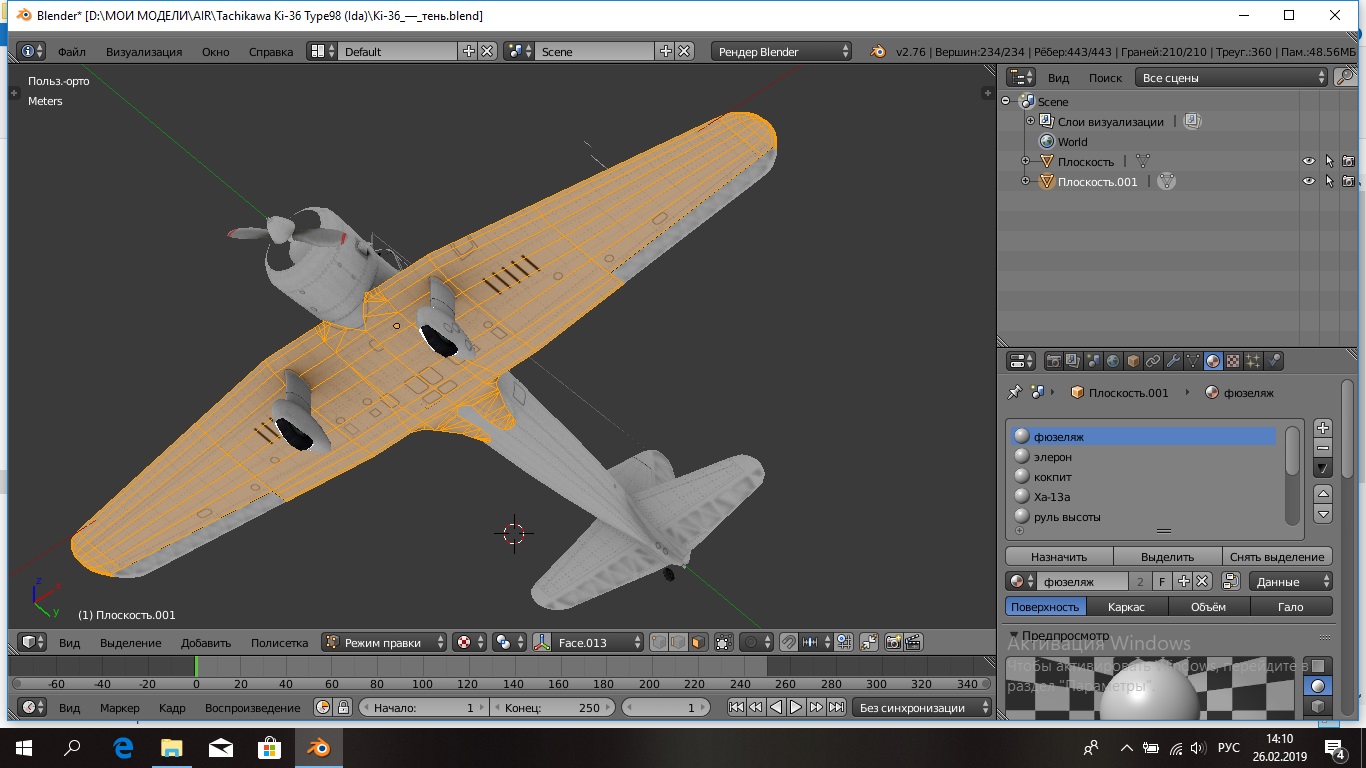Open the Modifiers wrench tab in Properties
This screenshot has width=1366, height=768.
pyautogui.click(x=1173, y=361)
